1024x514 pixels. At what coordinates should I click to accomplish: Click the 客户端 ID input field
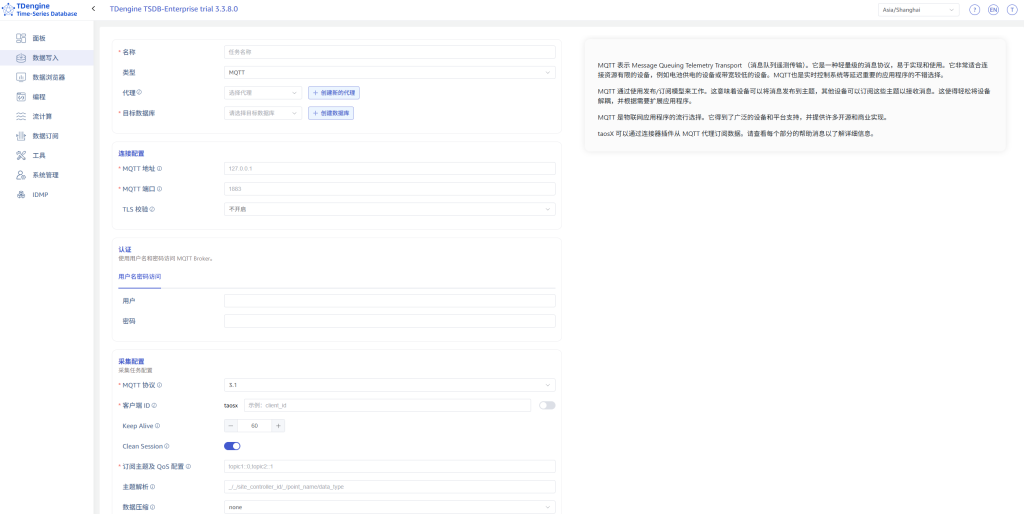(x=387, y=406)
